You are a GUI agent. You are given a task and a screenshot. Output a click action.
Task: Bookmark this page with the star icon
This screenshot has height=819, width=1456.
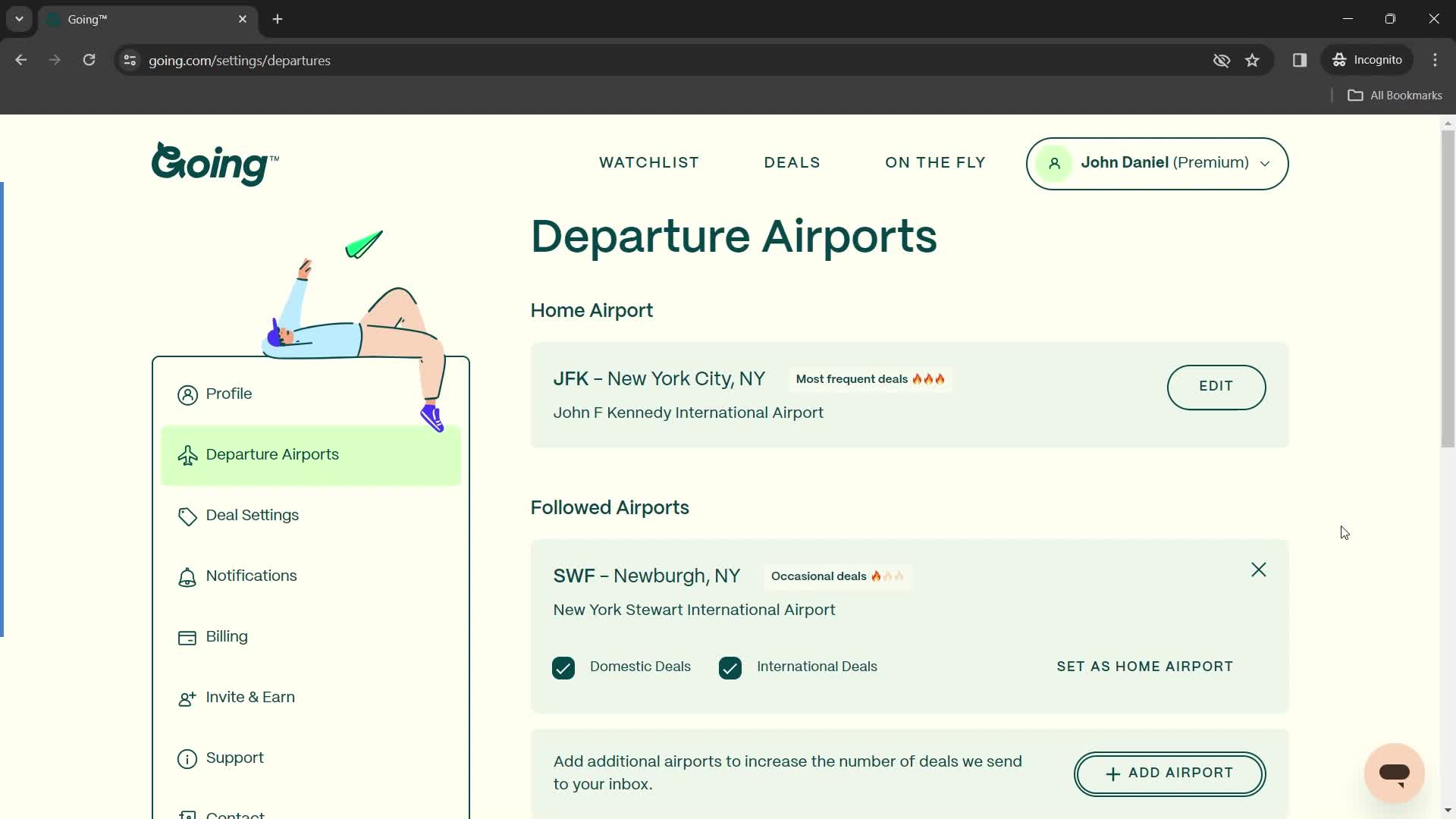(1253, 61)
